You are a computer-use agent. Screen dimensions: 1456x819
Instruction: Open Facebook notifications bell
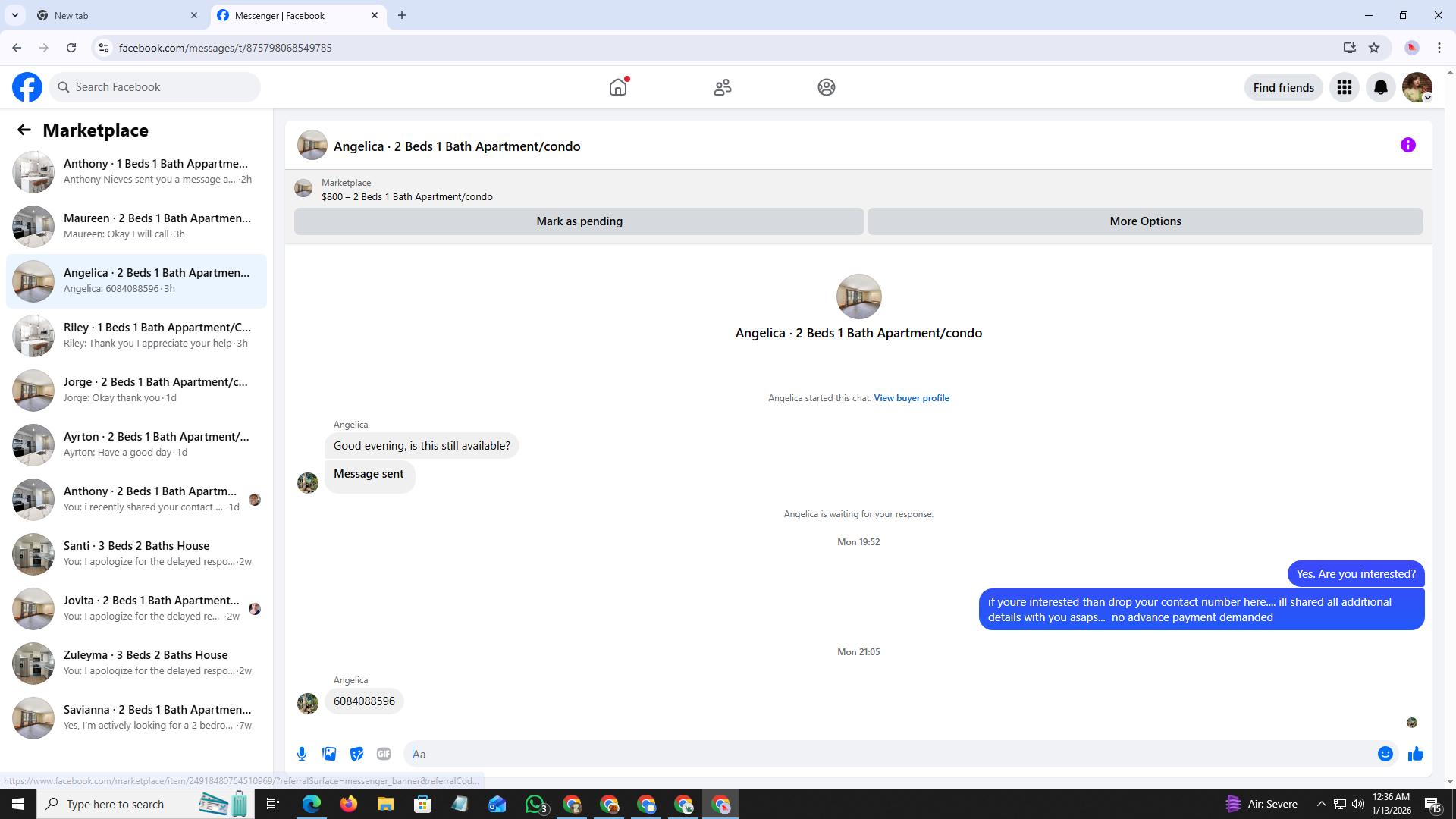tap(1380, 87)
